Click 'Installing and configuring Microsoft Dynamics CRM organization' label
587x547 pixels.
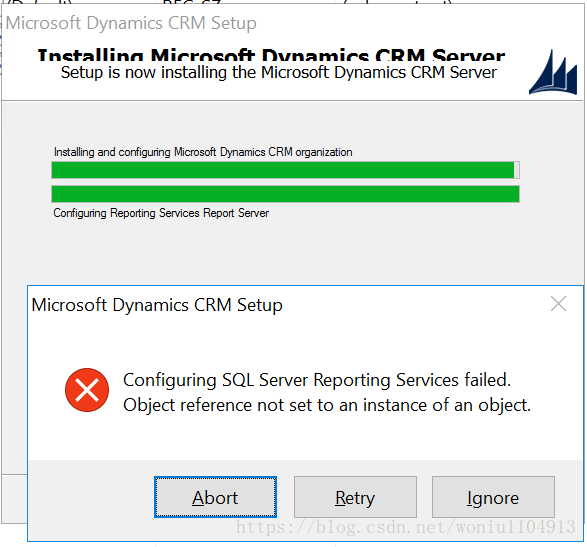tap(203, 152)
